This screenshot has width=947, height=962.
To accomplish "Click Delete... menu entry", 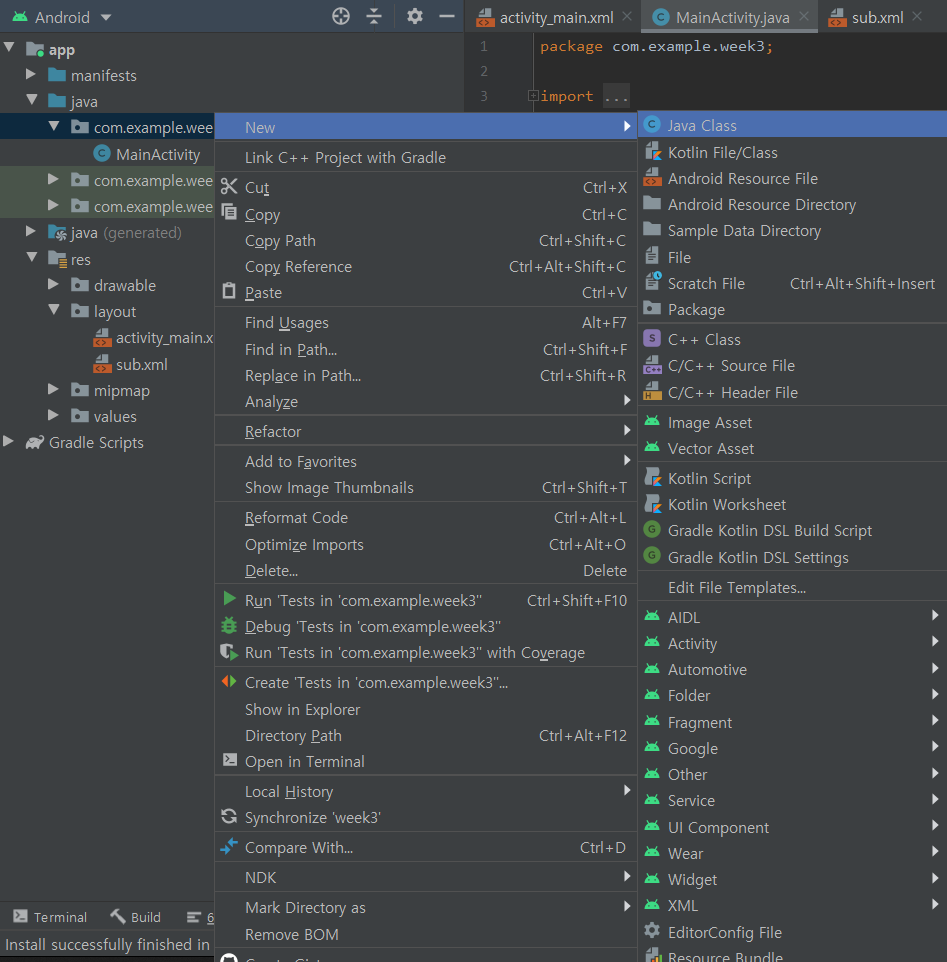I will coord(425,571).
